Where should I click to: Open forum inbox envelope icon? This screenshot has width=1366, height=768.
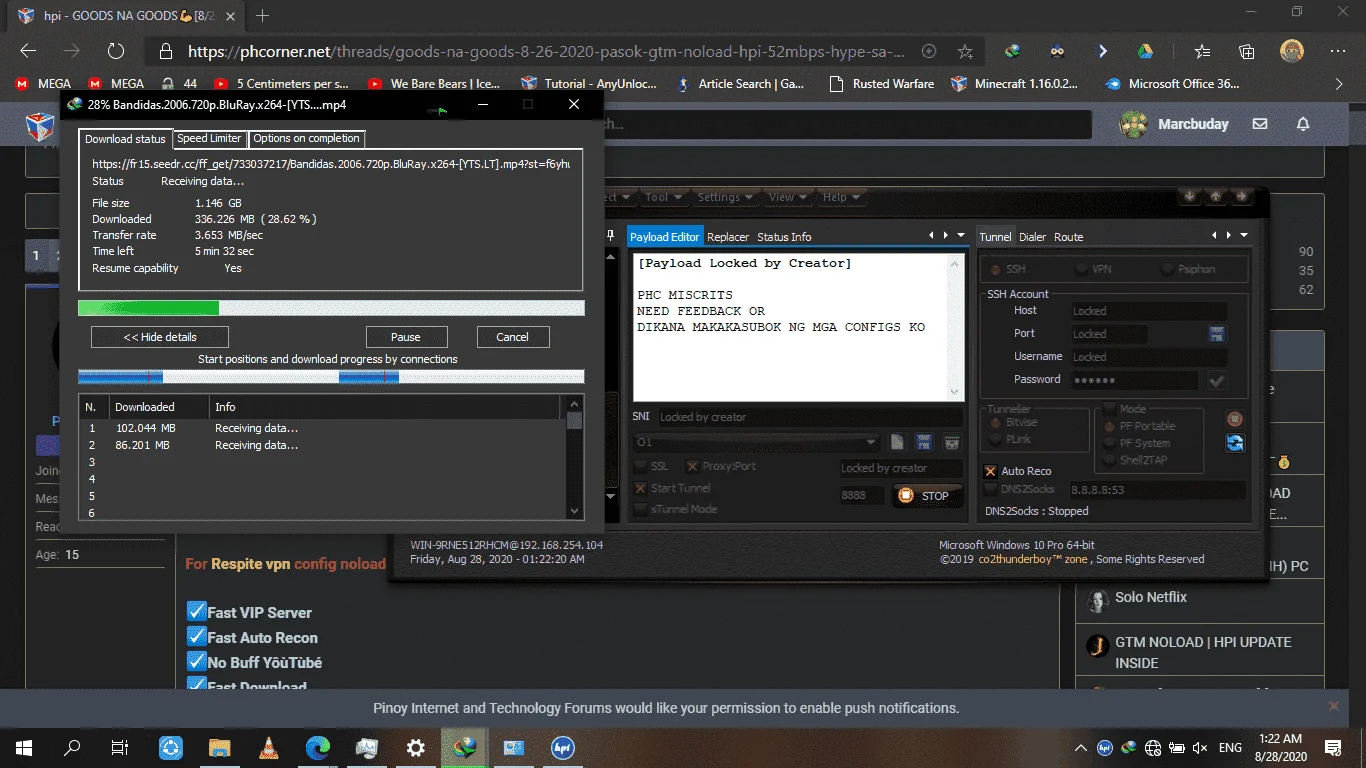tap(1260, 124)
